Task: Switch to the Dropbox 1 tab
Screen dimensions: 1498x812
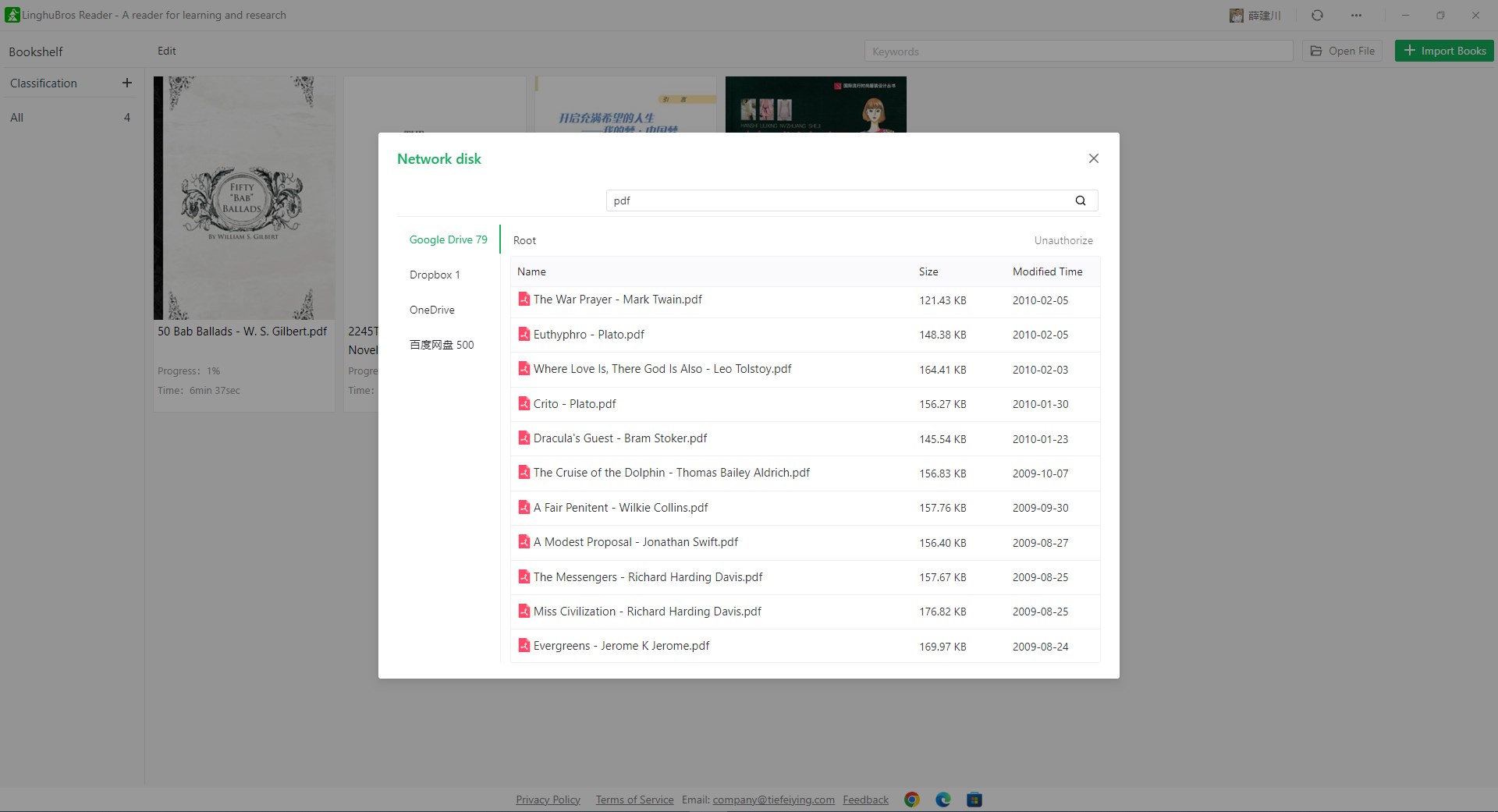Action: tap(435, 275)
